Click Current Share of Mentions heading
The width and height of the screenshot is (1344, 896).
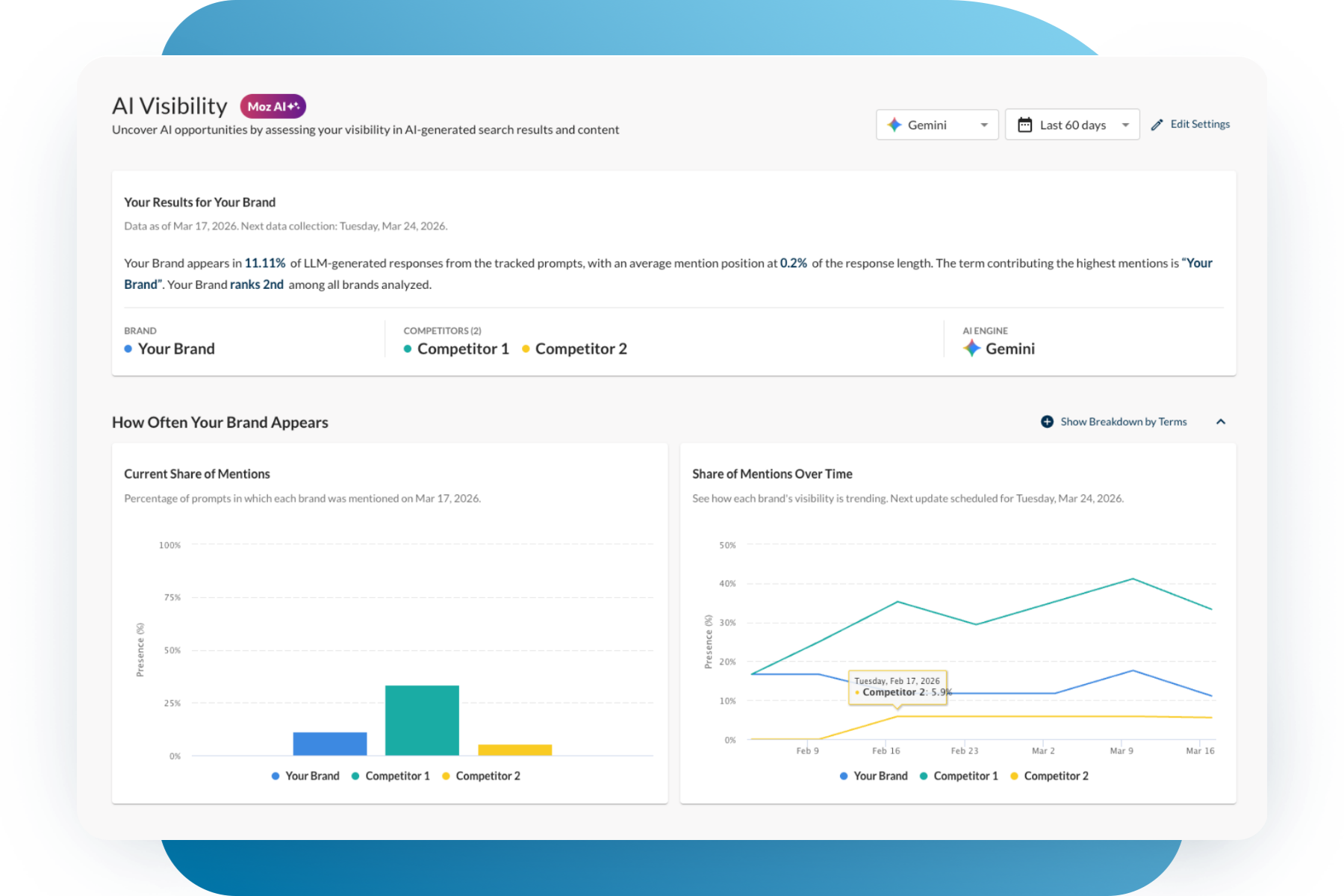[x=197, y=474]
